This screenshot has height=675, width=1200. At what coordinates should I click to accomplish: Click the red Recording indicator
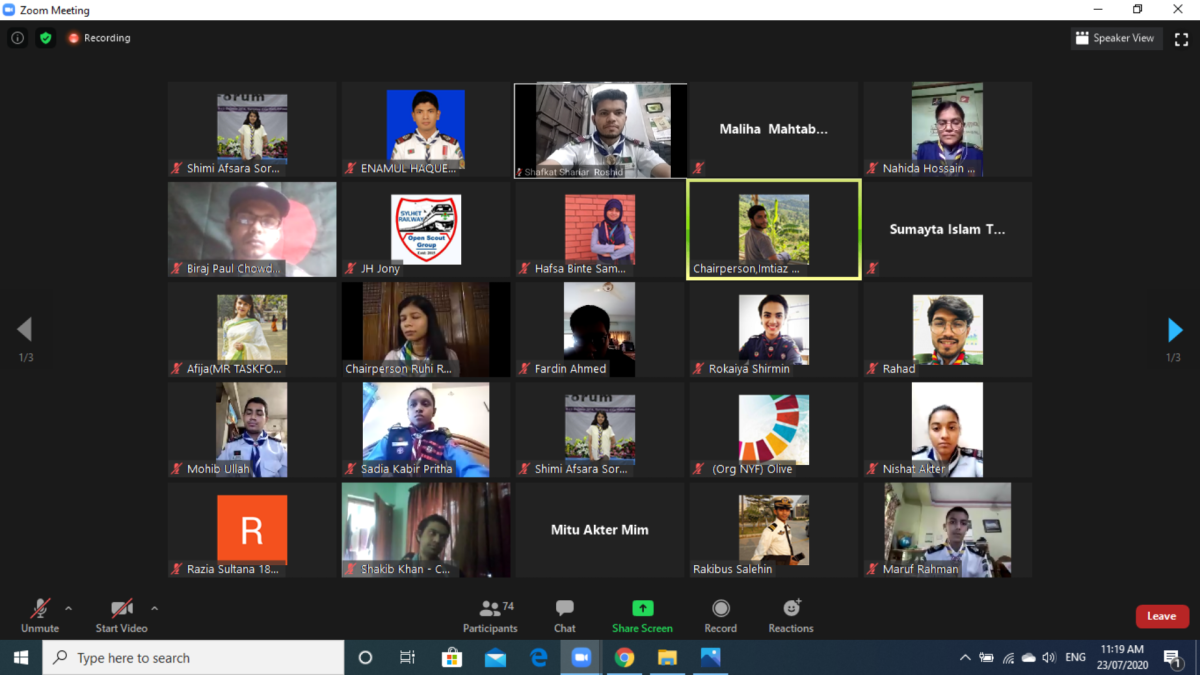pyautogui.click(x=99, y=38)
